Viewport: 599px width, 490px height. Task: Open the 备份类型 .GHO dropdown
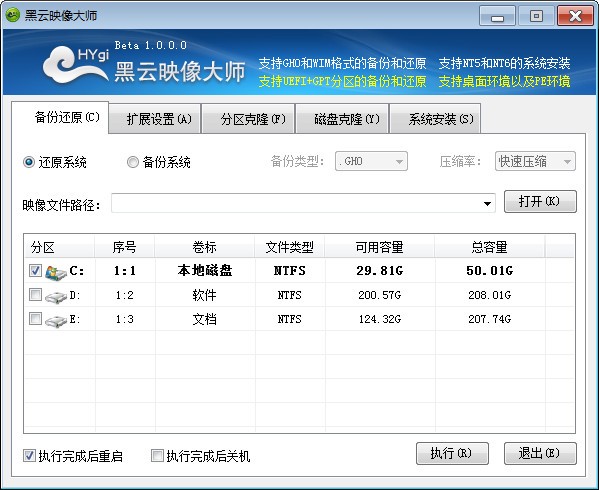point(371,161)
